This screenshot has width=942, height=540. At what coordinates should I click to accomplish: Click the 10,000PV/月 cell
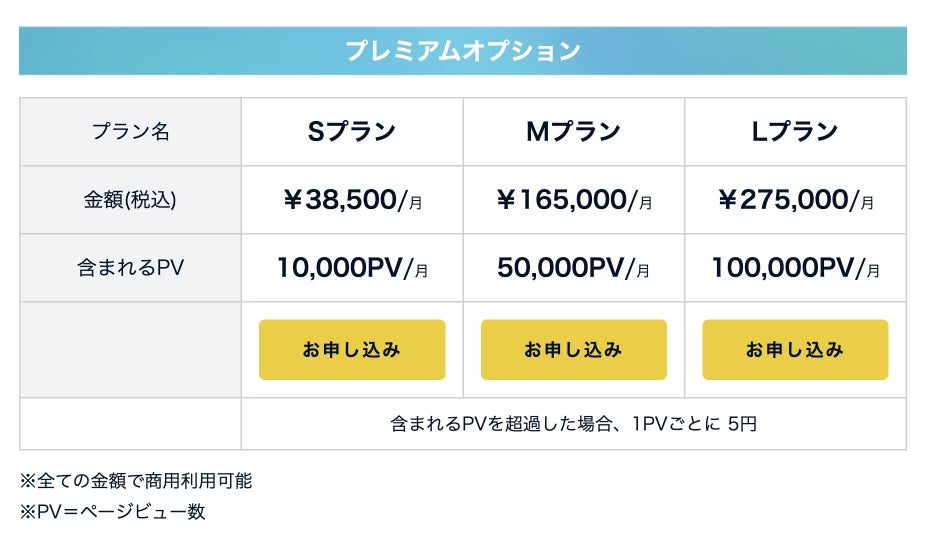pos(352,268)
